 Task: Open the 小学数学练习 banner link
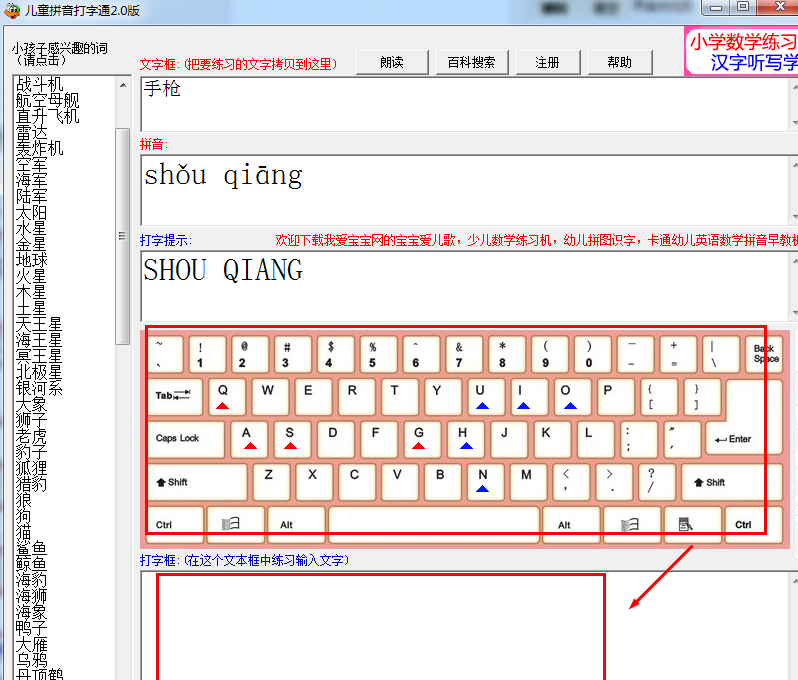[x=742, y=43]
